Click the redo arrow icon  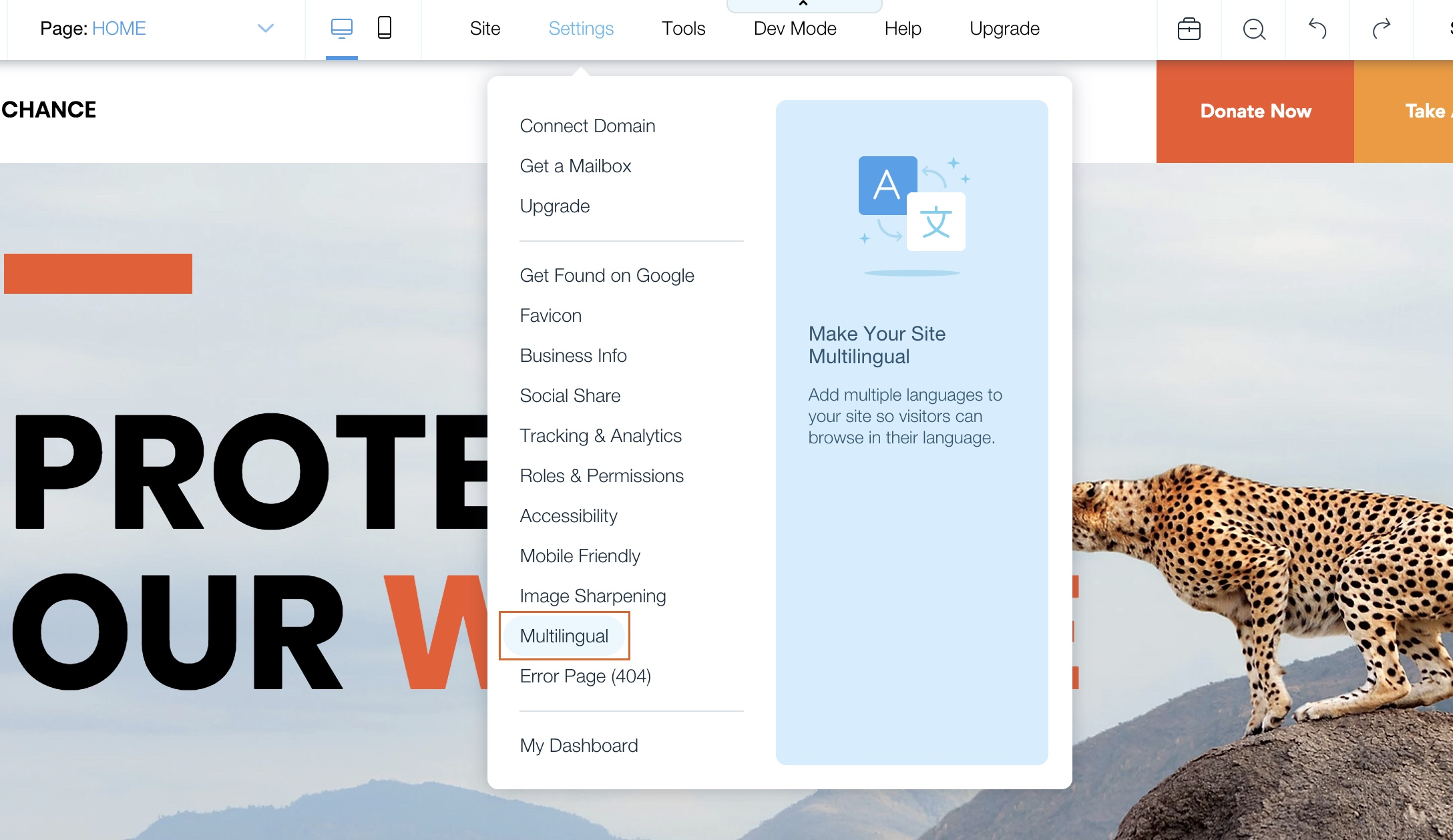click(x=1382, y=28)
